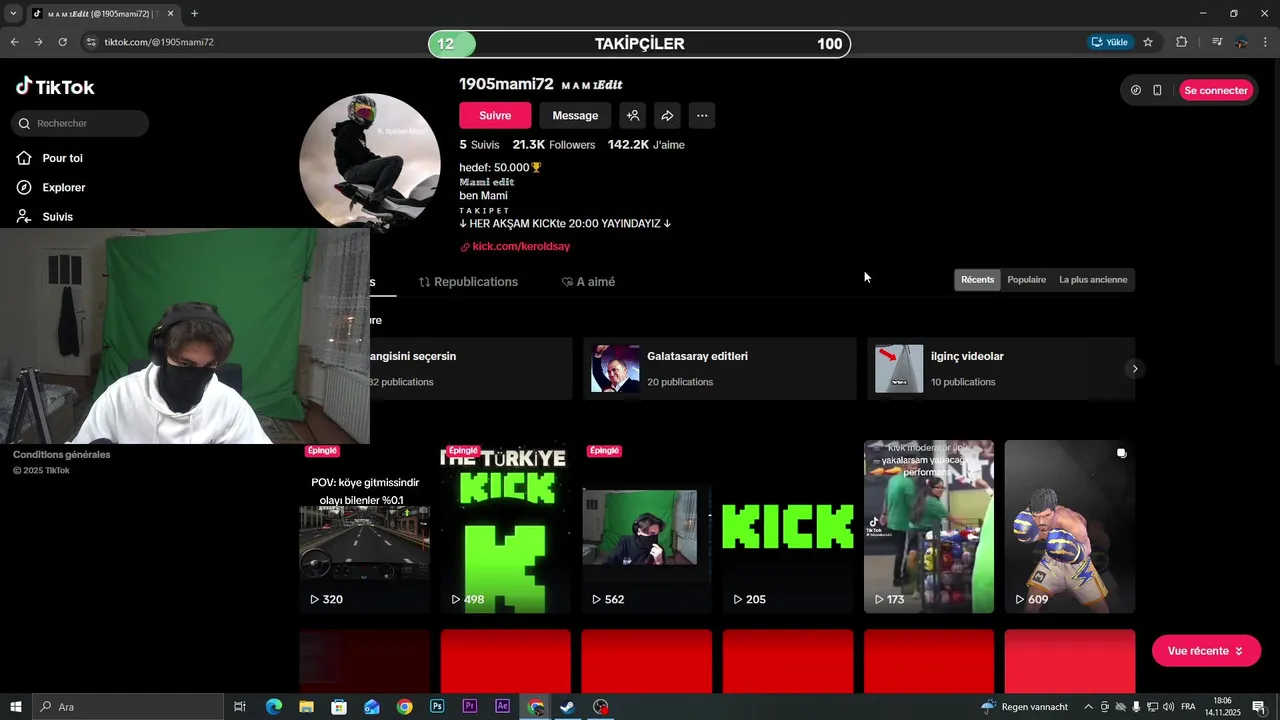Screen dimensions: 1280x720
Task: Focus the Rechercher search field
Action: coord(80,123)
